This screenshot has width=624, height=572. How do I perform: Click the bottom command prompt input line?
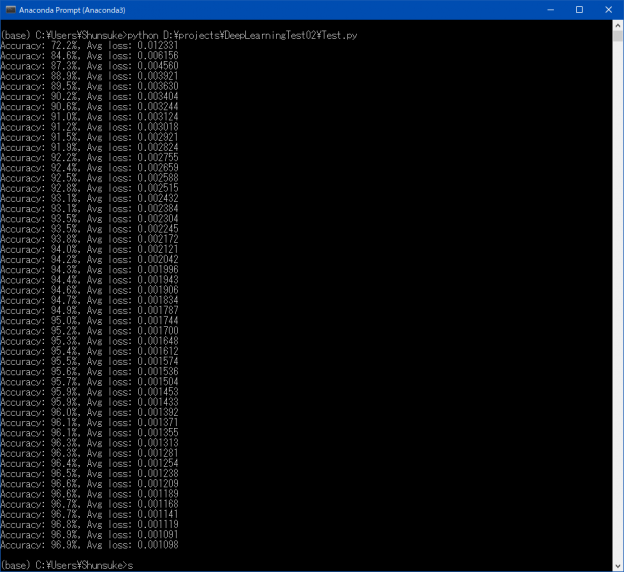70,565
